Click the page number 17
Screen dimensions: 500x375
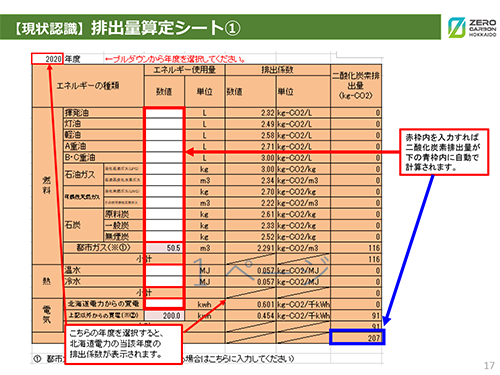(x=489, y=366)
